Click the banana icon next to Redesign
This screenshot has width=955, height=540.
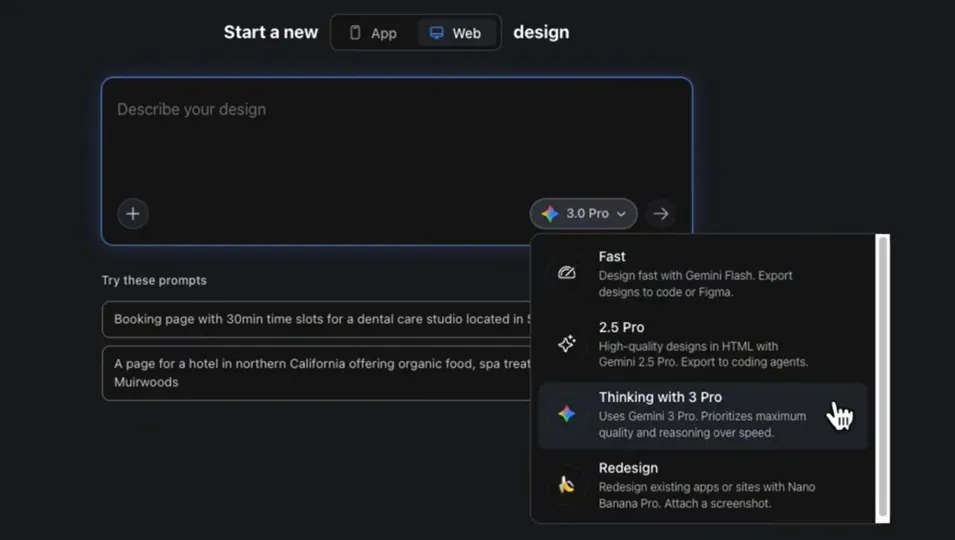[566, 485]
